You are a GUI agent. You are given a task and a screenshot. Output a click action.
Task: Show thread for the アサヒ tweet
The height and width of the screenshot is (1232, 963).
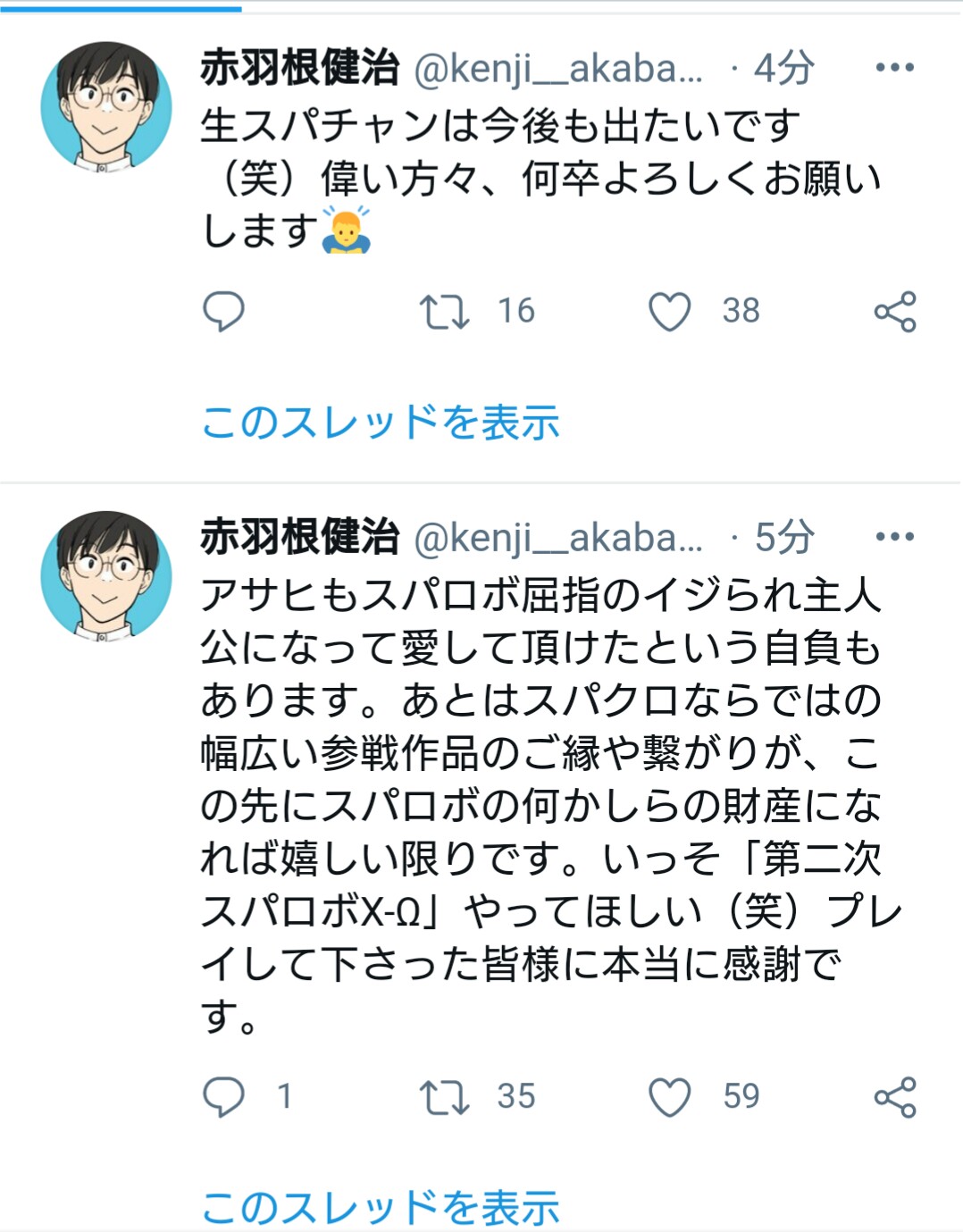[381, 1208]
